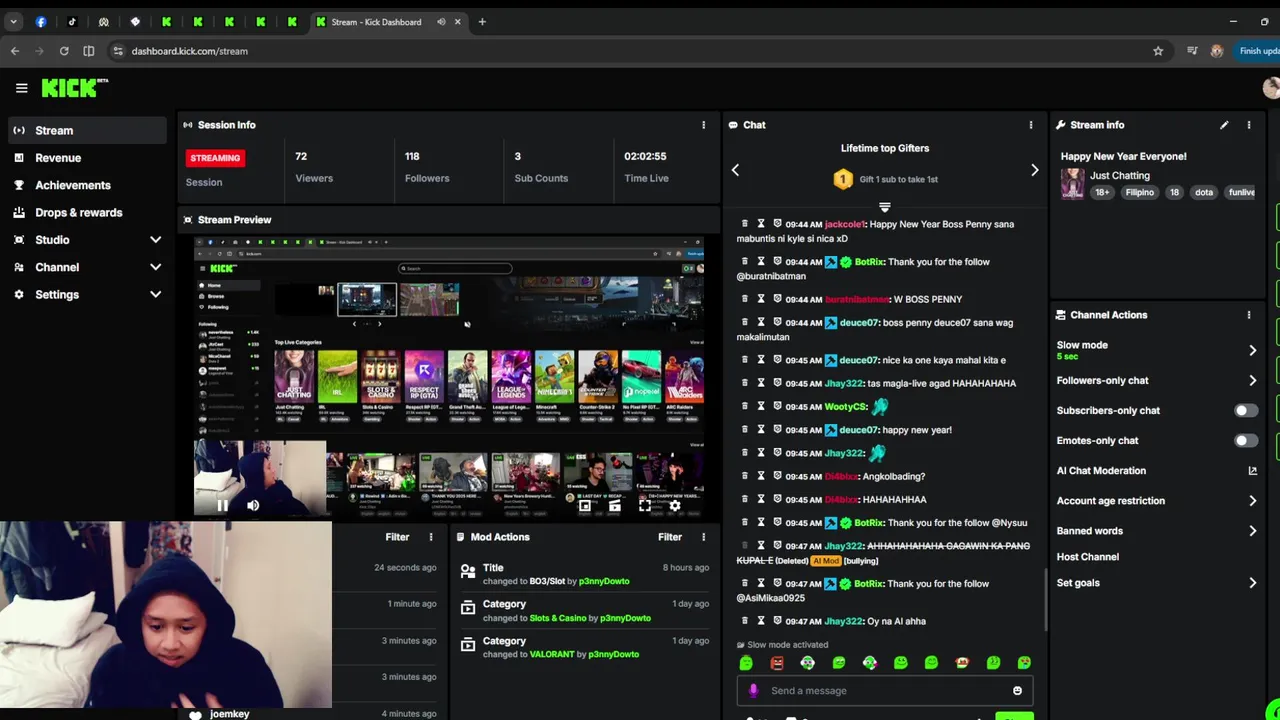Click the purple microphone icon in chat input
The height and width of the screenshot is (720, 1280).
pyautogui.click(x=753, y=691)
